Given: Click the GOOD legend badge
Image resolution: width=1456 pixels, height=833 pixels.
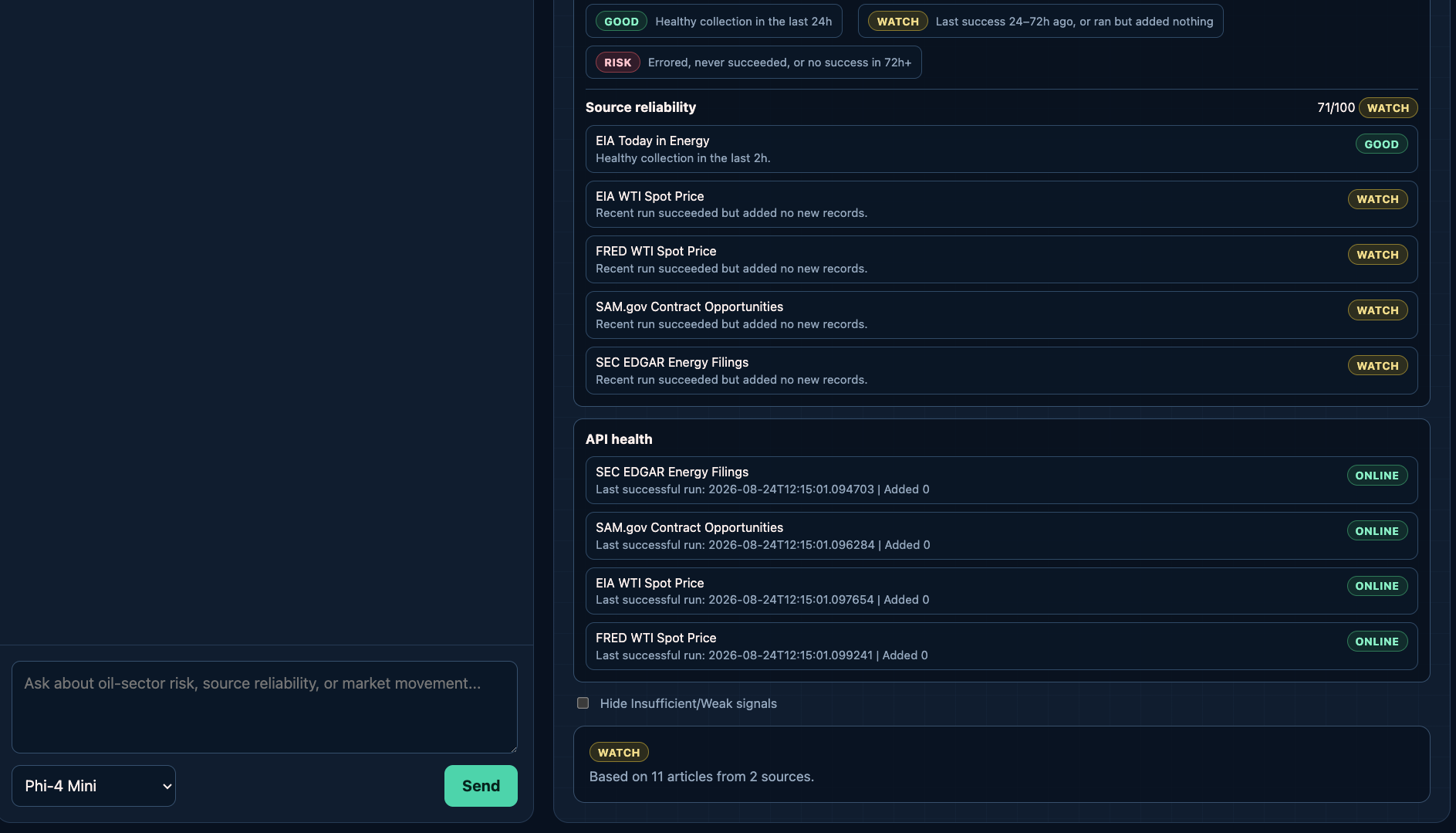Looking at the screenshot, I should tap(621, 22).
